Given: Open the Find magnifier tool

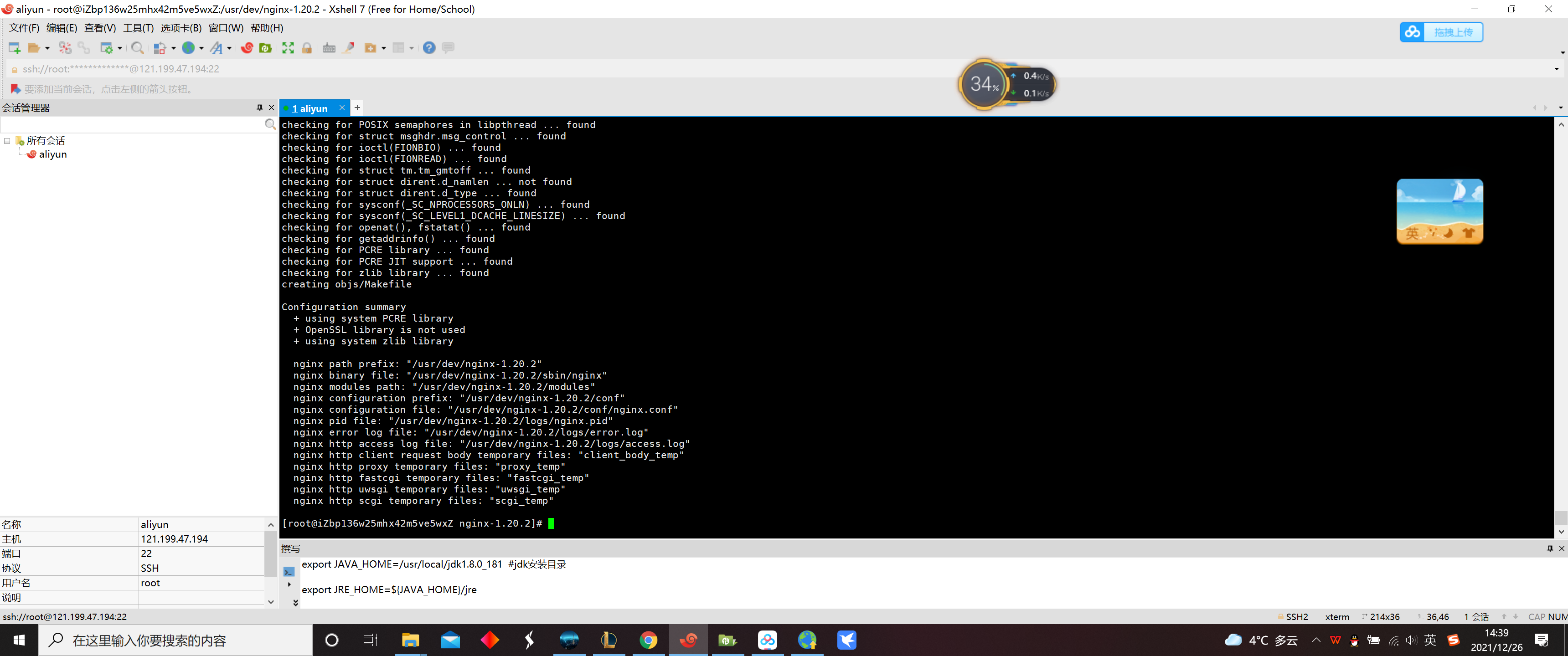Looking at the screenshot, I should tap(138, 48).
